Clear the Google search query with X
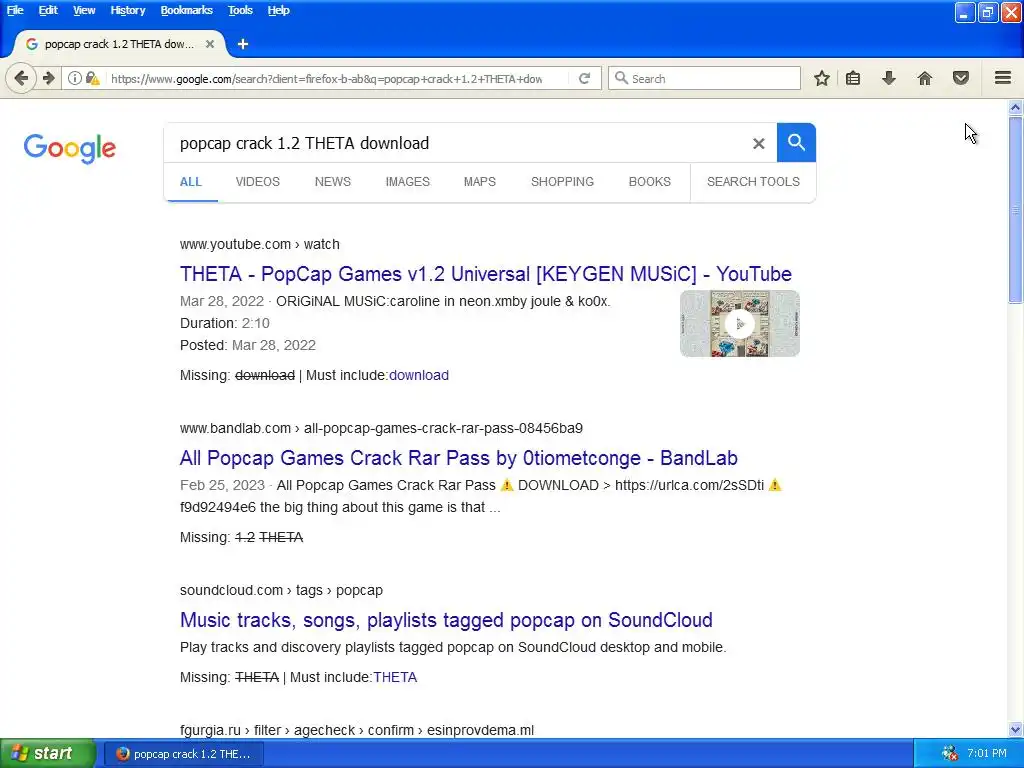 pos(758,143)
